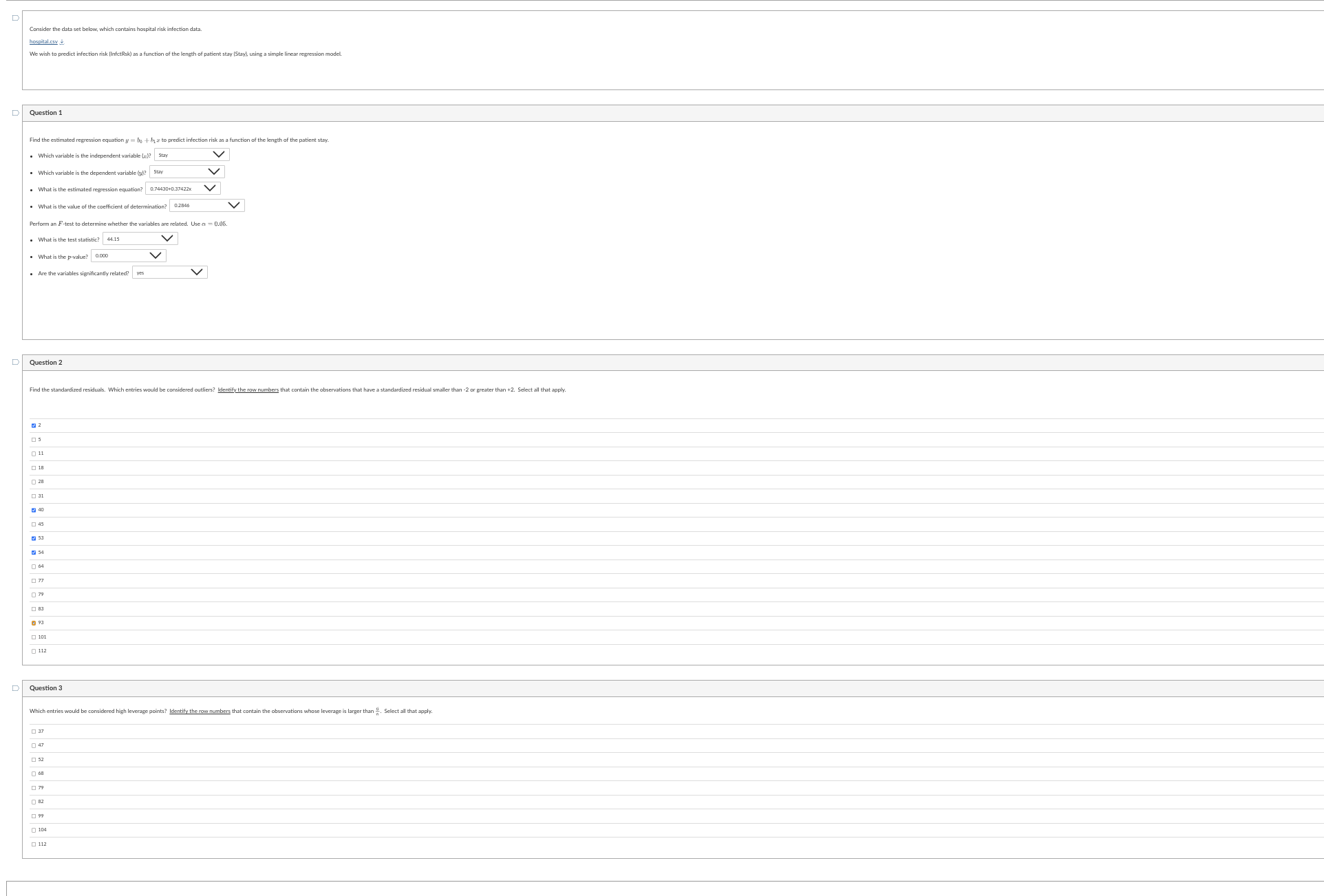The image size is (1324, 896).
Task: Open the dependent variable dropdown
Action: tap(186, 171)
